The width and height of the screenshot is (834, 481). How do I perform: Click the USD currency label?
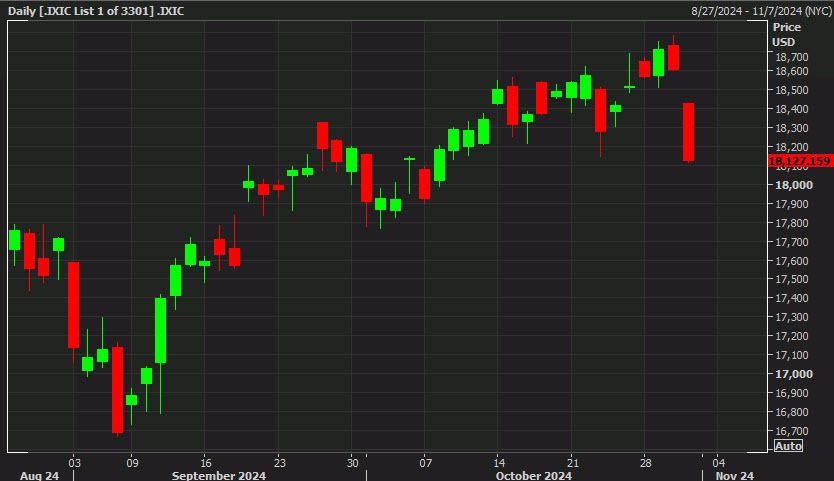[783, 42]
